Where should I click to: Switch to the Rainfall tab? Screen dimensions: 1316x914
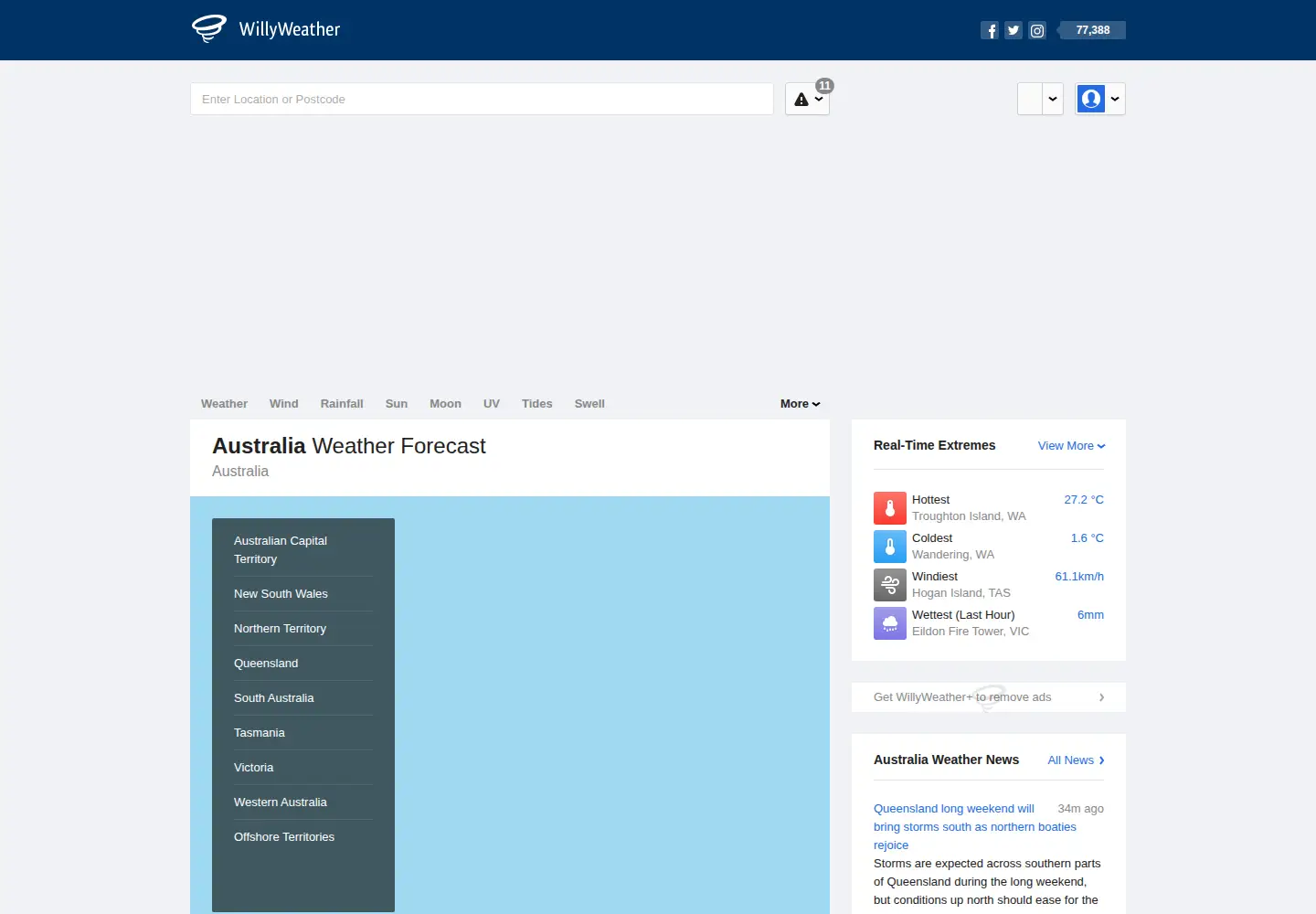[342, 403]
